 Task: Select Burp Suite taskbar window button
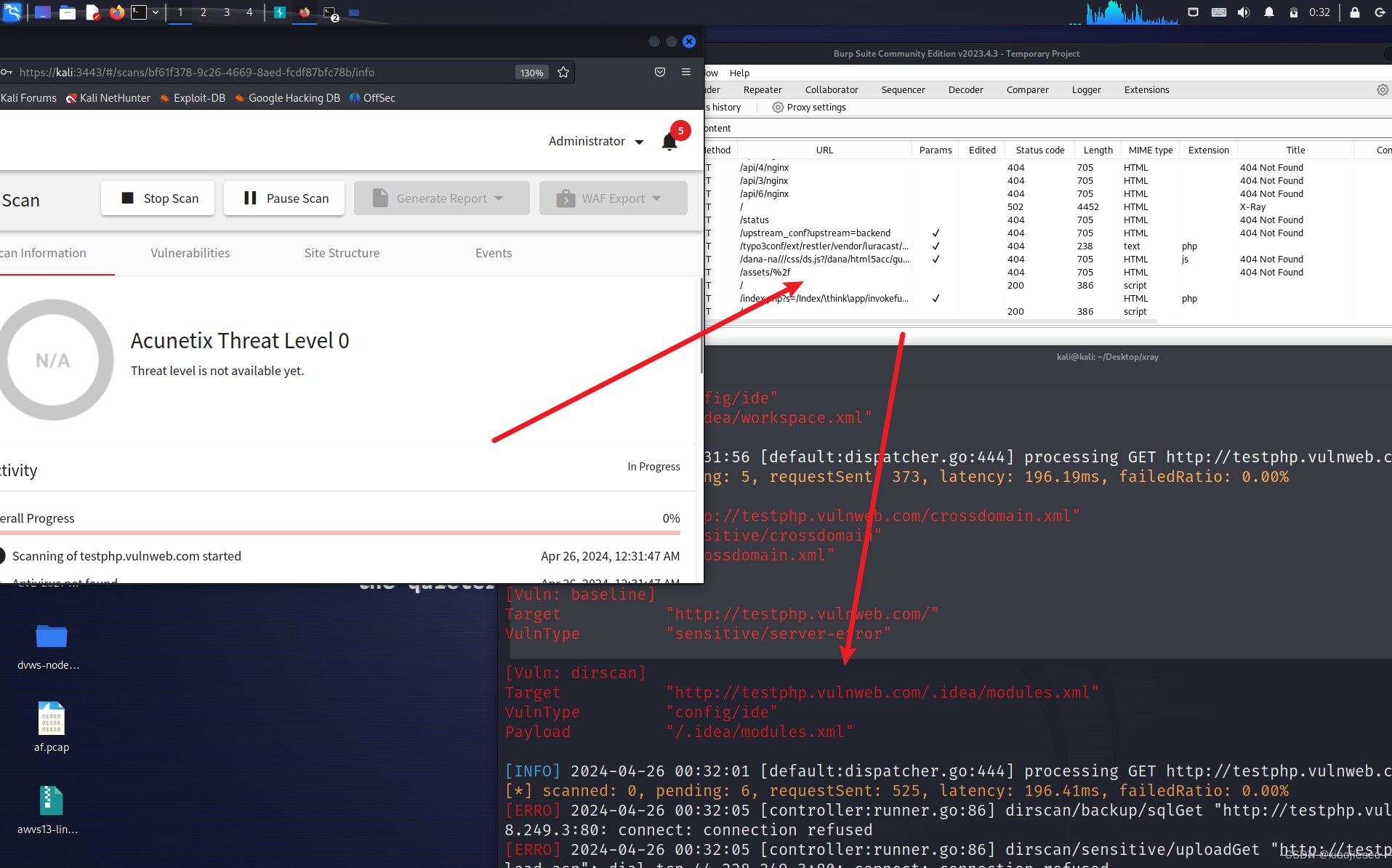click(x=280, y=12)
